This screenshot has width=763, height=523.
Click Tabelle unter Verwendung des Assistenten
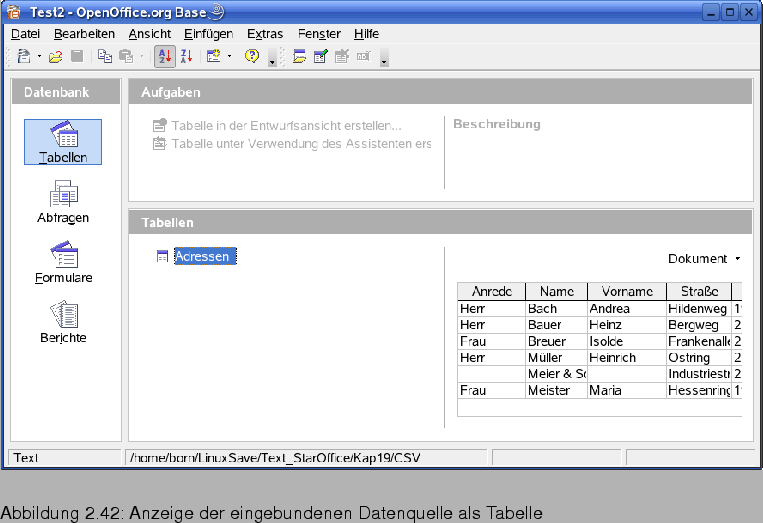click(292, 144)
